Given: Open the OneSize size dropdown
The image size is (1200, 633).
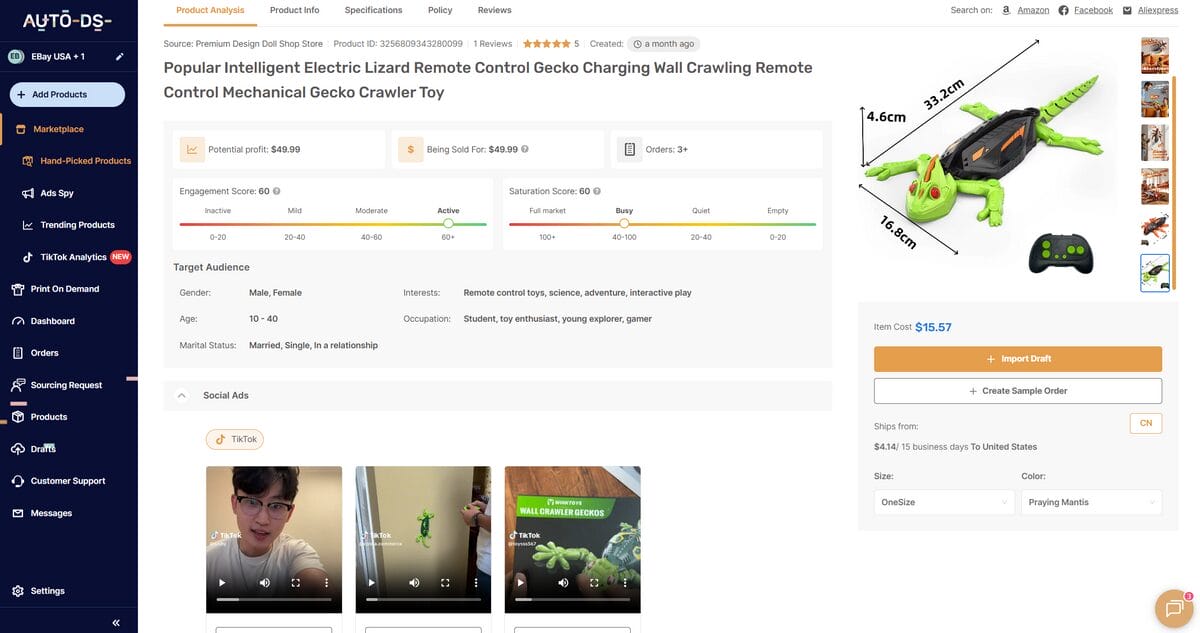Looking at the screenshot, I should [944, 501].
